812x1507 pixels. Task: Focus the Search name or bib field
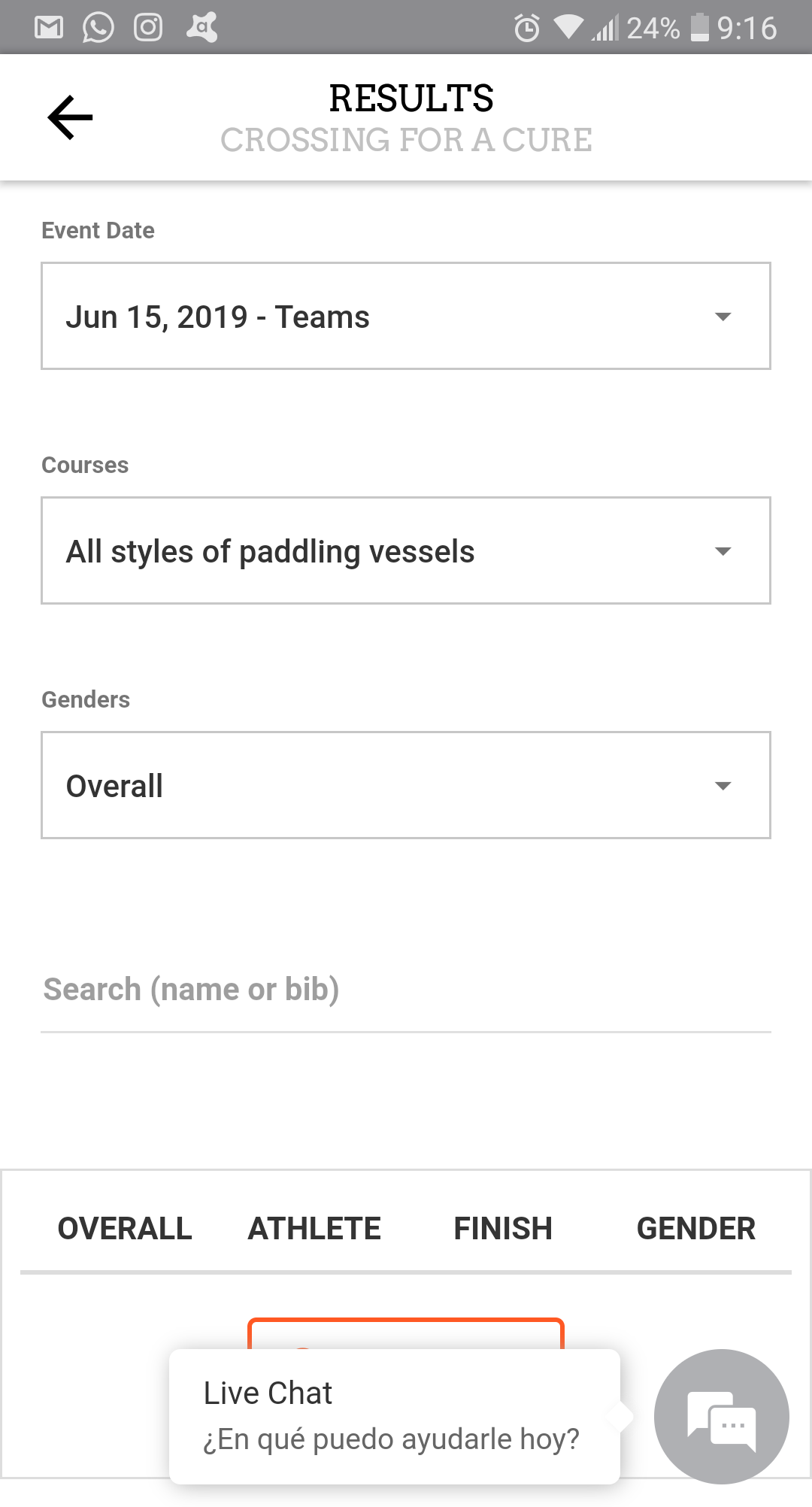(406, 990)
